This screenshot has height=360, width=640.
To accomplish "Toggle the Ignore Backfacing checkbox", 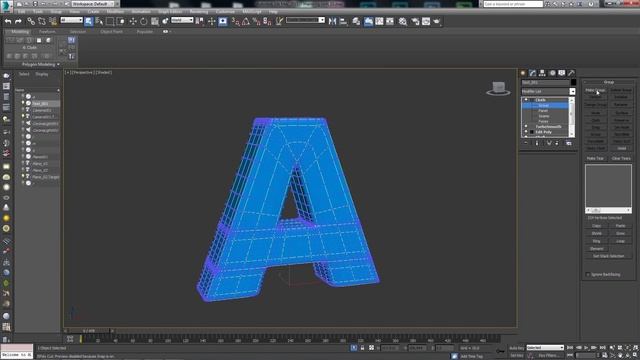I will coord(588,275).
